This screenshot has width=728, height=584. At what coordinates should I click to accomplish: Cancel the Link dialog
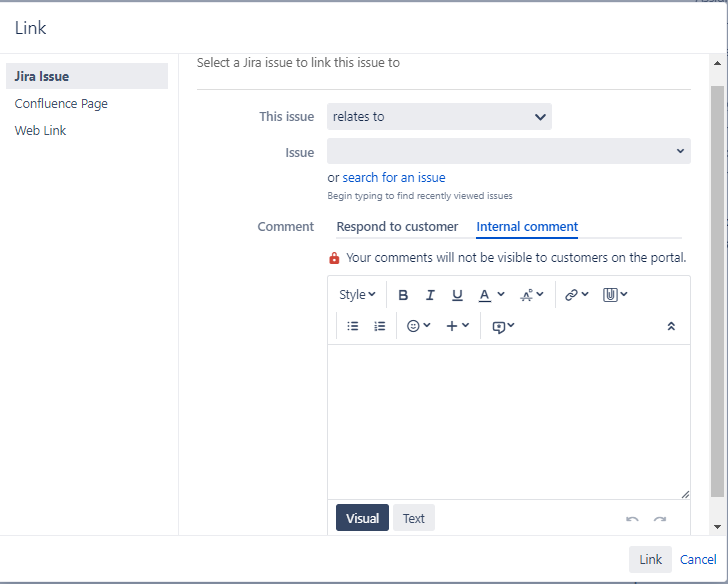coord(698,559)
